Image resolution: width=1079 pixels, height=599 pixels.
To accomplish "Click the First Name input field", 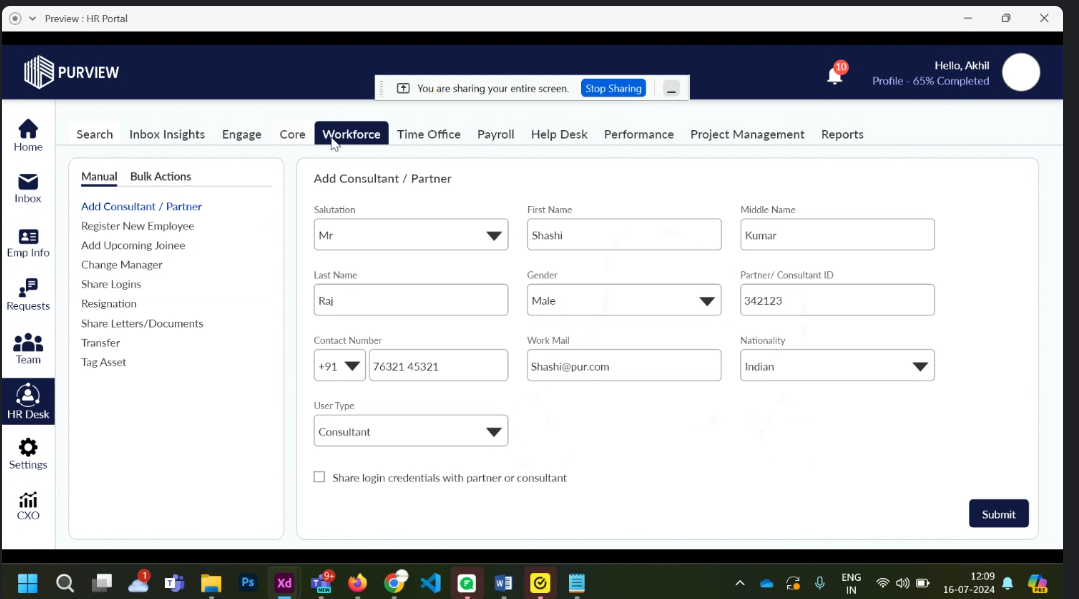I will (624, 235).
